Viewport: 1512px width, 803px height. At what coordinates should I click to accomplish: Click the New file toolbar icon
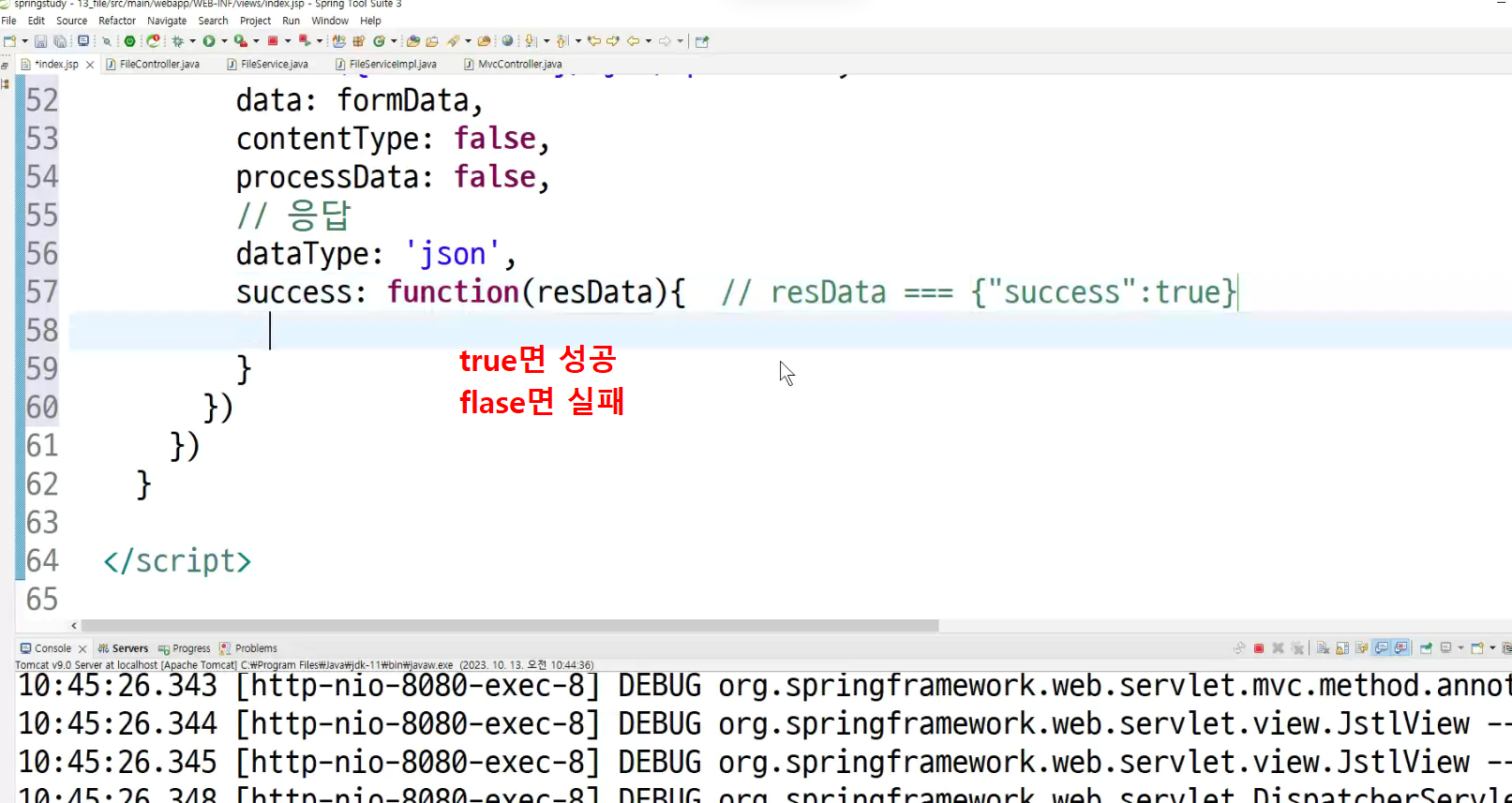tap(9, 41)
